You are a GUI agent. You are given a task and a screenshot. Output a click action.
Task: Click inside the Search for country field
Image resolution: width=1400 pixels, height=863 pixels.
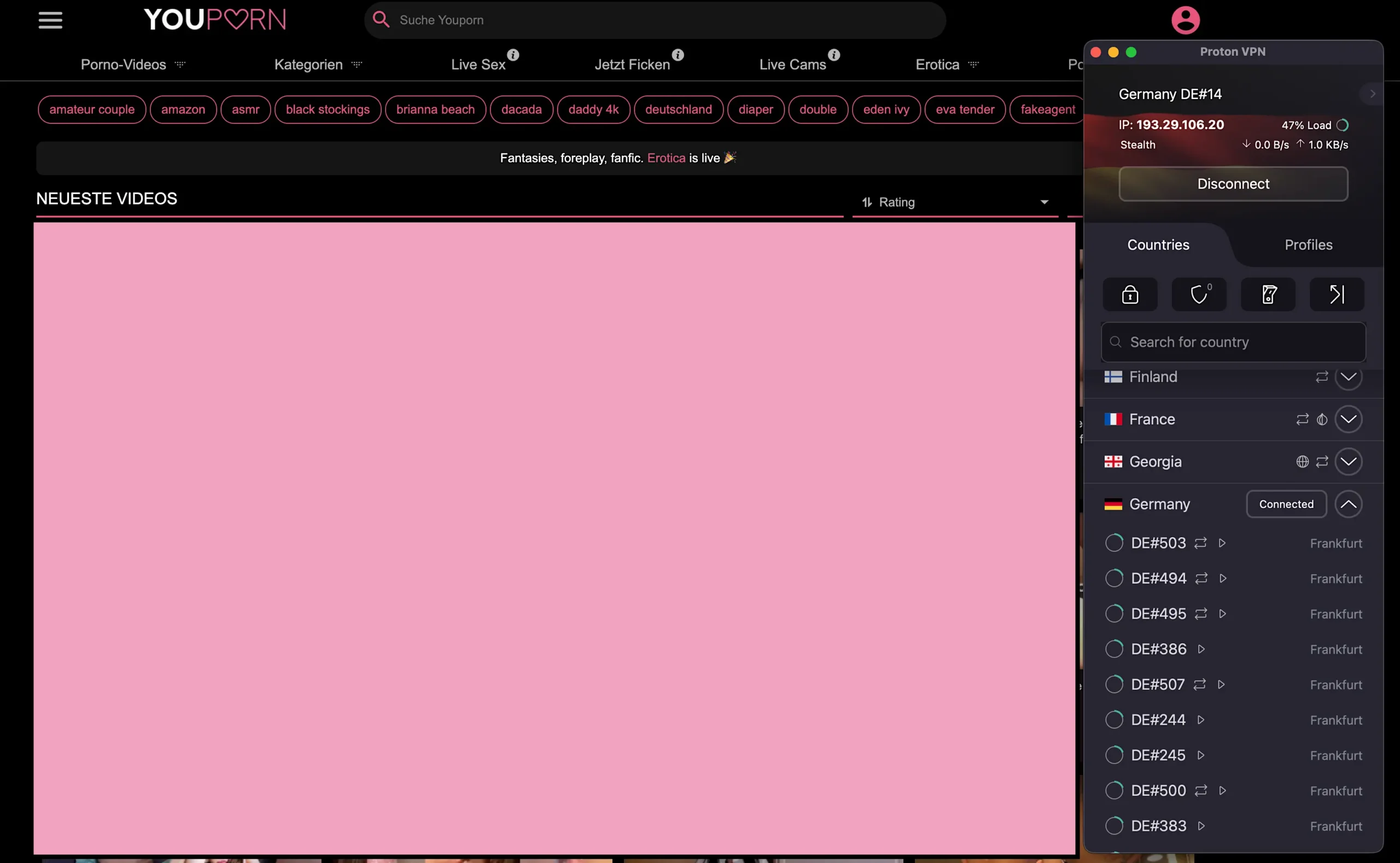click(1233, 341)
